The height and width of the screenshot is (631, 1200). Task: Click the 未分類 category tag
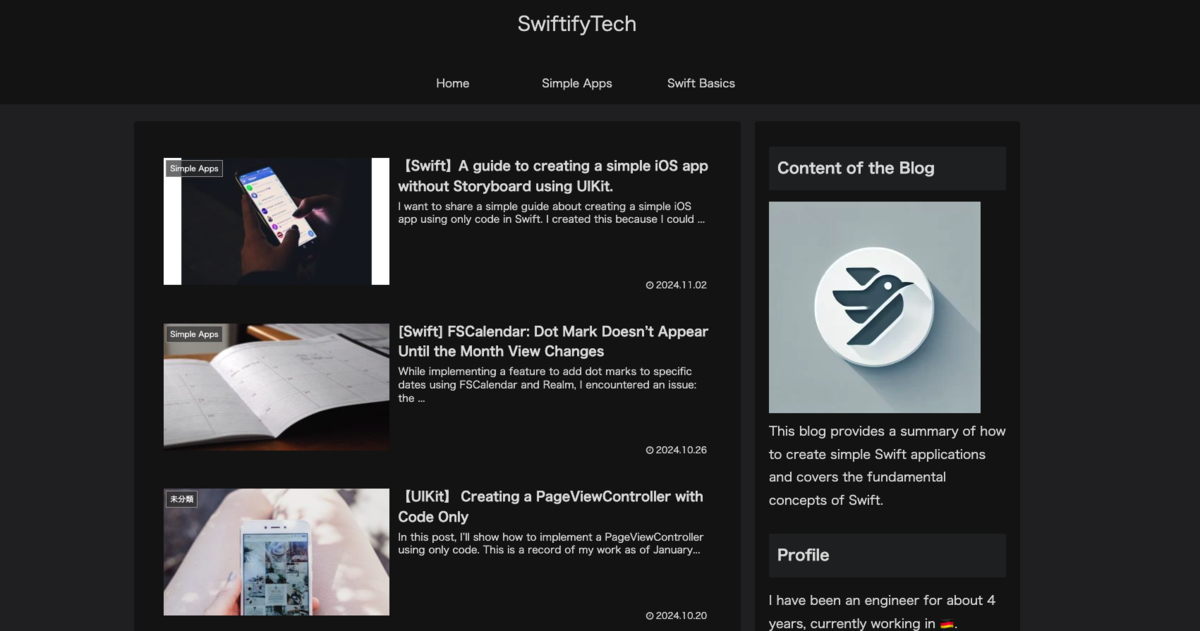coord(181,498)
